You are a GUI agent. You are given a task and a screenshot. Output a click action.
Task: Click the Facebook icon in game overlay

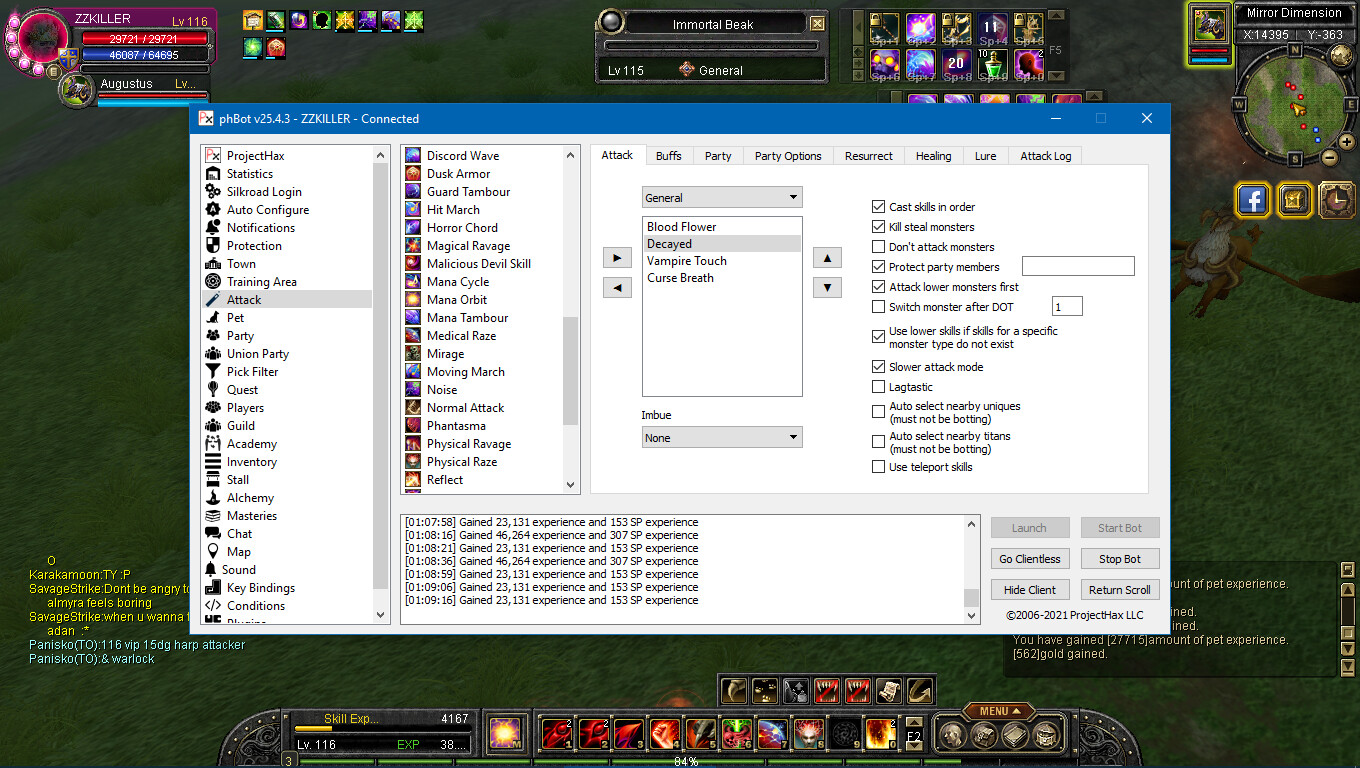(x=1252, y=200)
